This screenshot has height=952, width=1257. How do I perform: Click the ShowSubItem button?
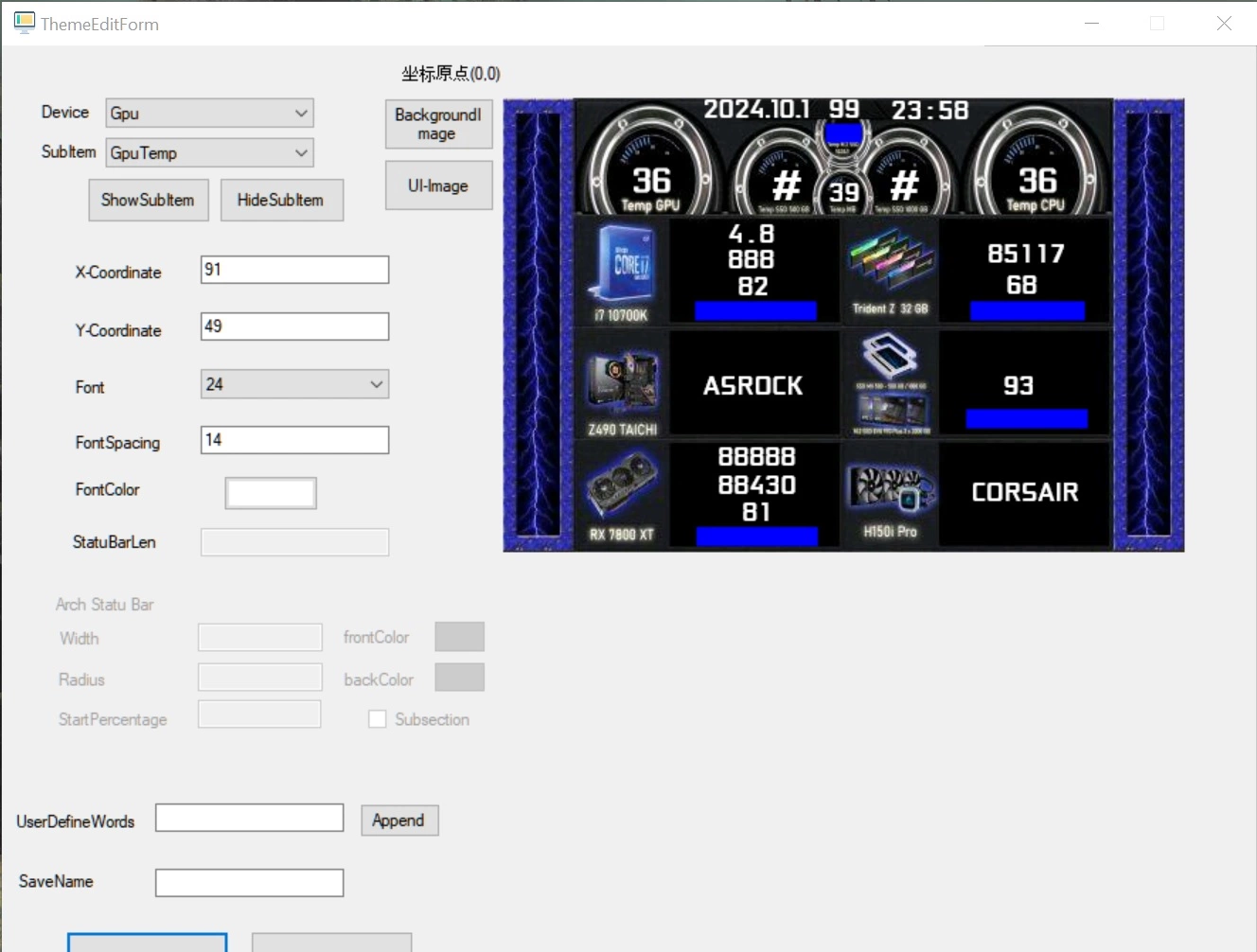pos(149,200)
